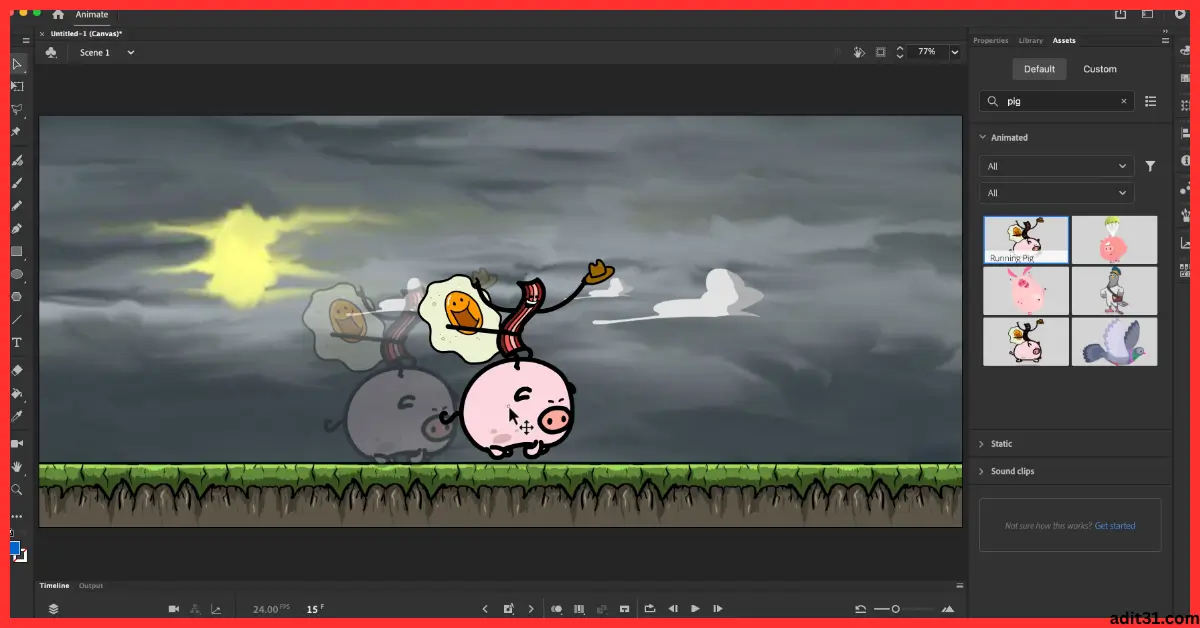Click the Quick Share and Publish icon
Viewport: 1200px width, 628px height.
click(x=1121, y=14)
